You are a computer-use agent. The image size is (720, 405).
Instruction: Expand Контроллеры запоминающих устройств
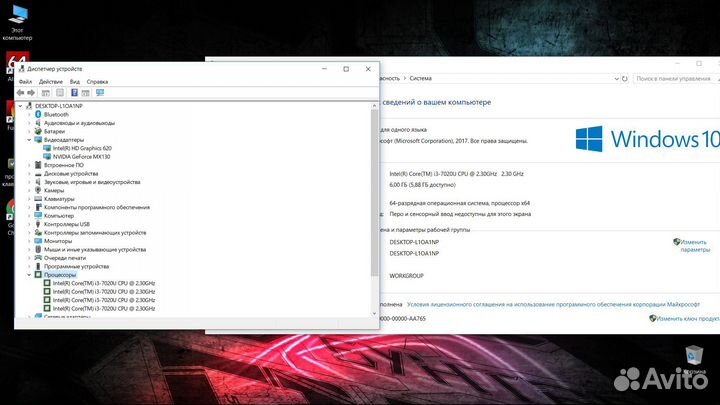[x=29, y=233]
